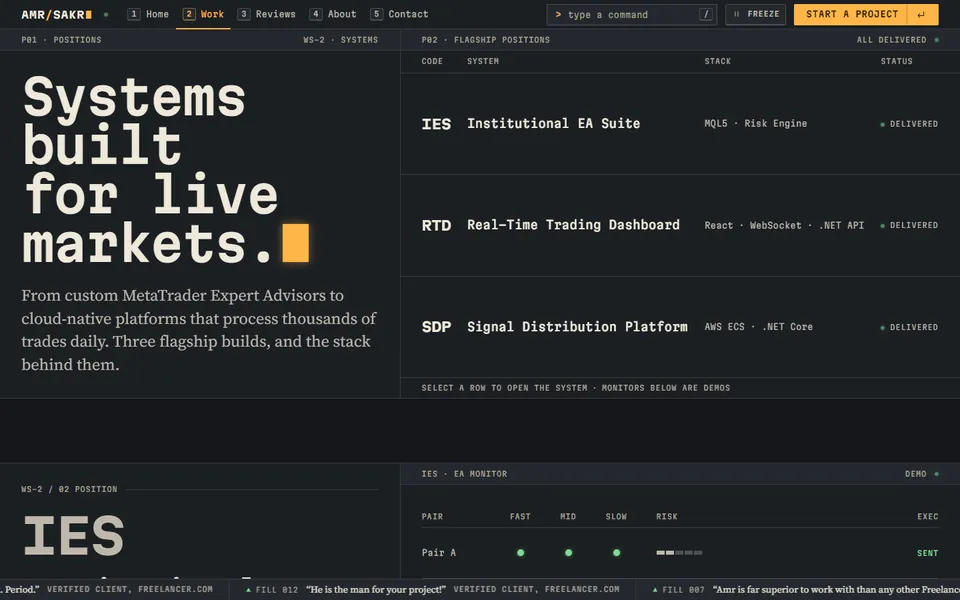Click the 'P01 · POSITIONS' label
The image size is (960, 600).
click(x=61, y=40)
